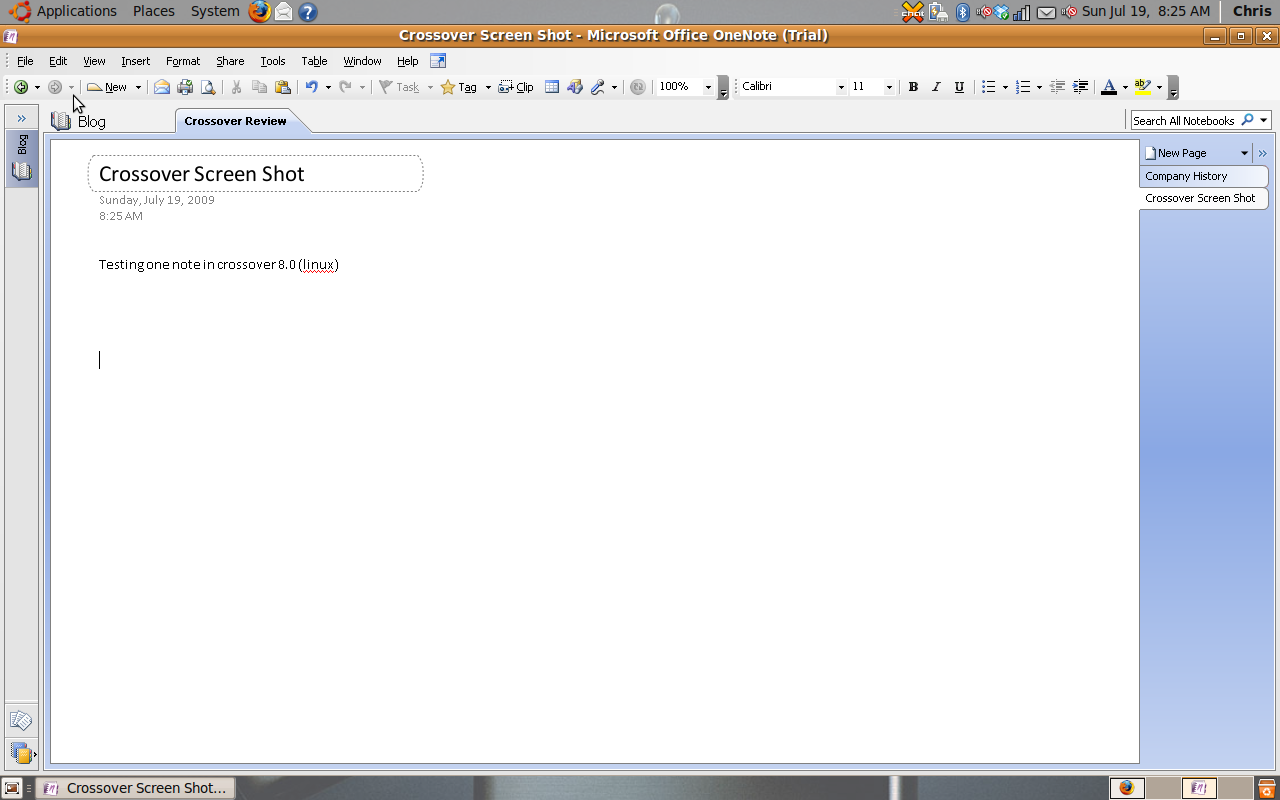Screen dimensions: 1280x800
Task: Click the Undo arrow icon
Action: coord(312,87)
